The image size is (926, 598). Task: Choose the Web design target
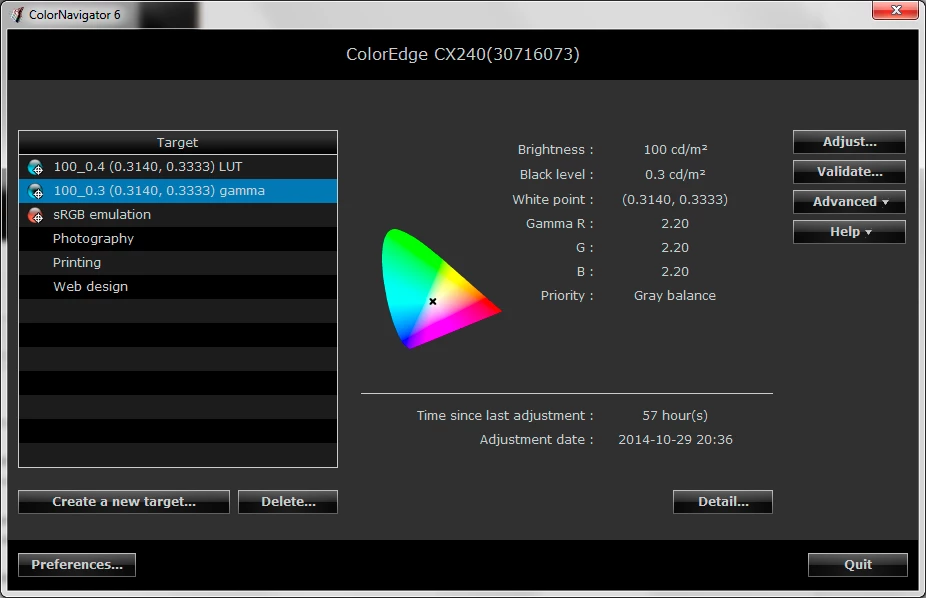pyautogui.click(x=178, y=286)
